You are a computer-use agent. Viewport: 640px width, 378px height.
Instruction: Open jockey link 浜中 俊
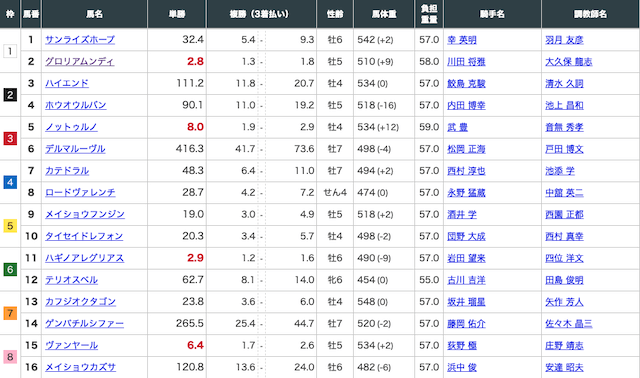click(462, 367)
